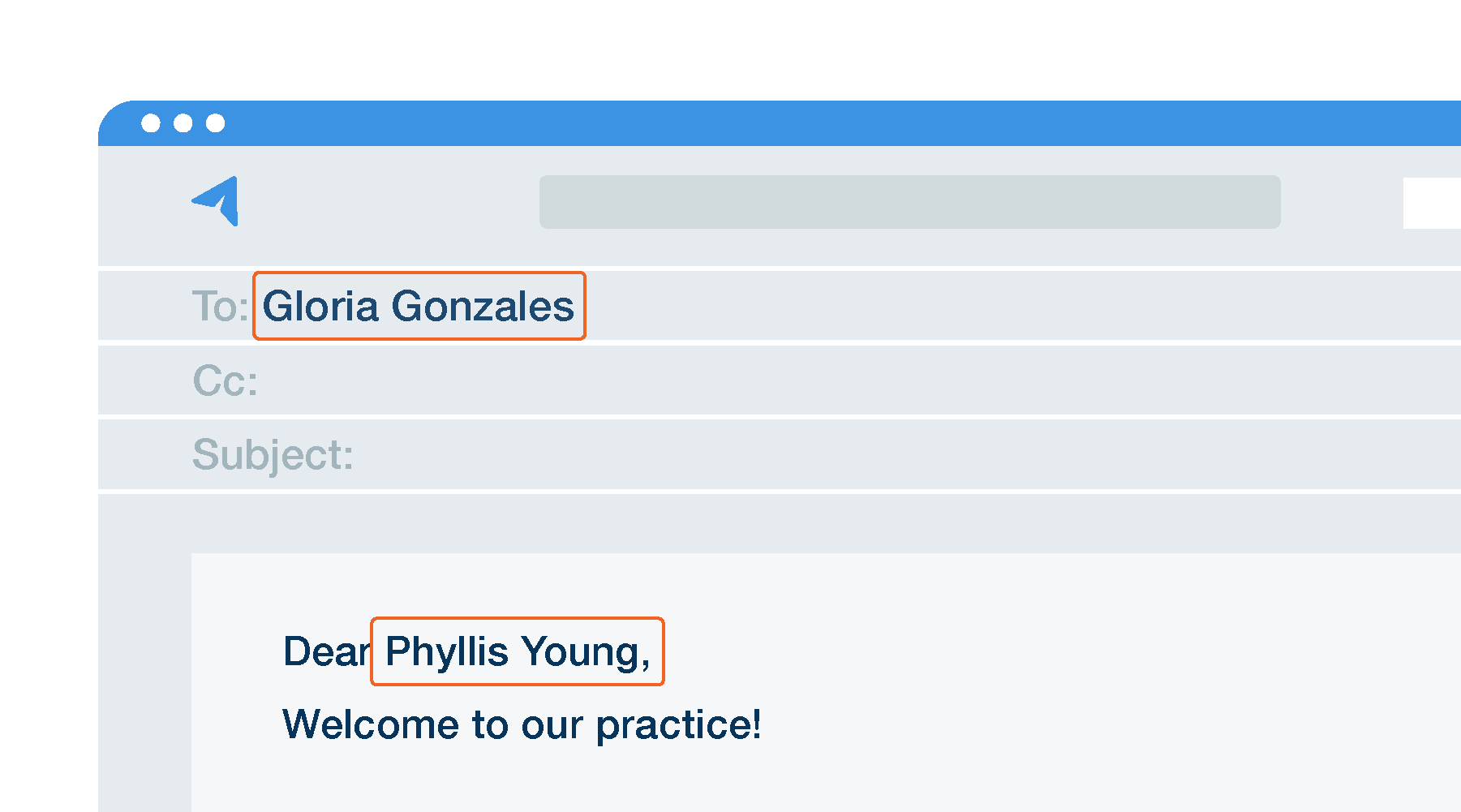1461x812 pixels.
Task: Click the word "practice!" in the body
Action: pos(678,724)
